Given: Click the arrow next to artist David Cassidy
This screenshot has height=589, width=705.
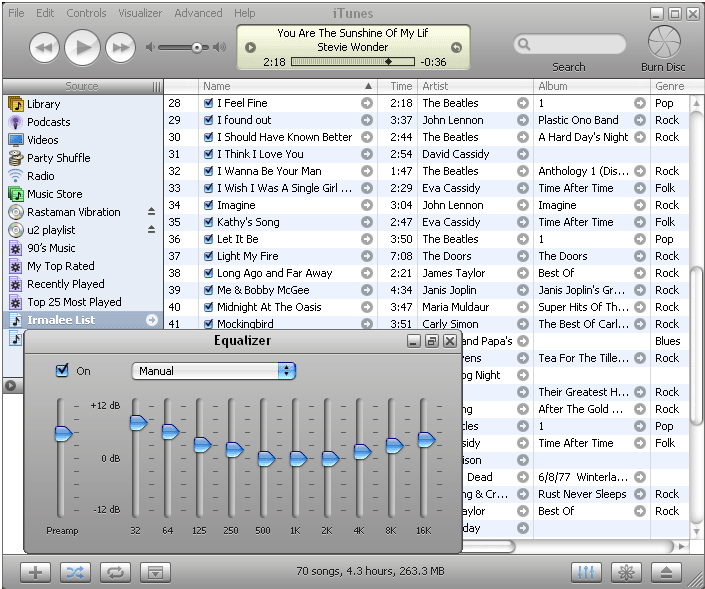Looking at the screenshot, I should pos(522,154).
